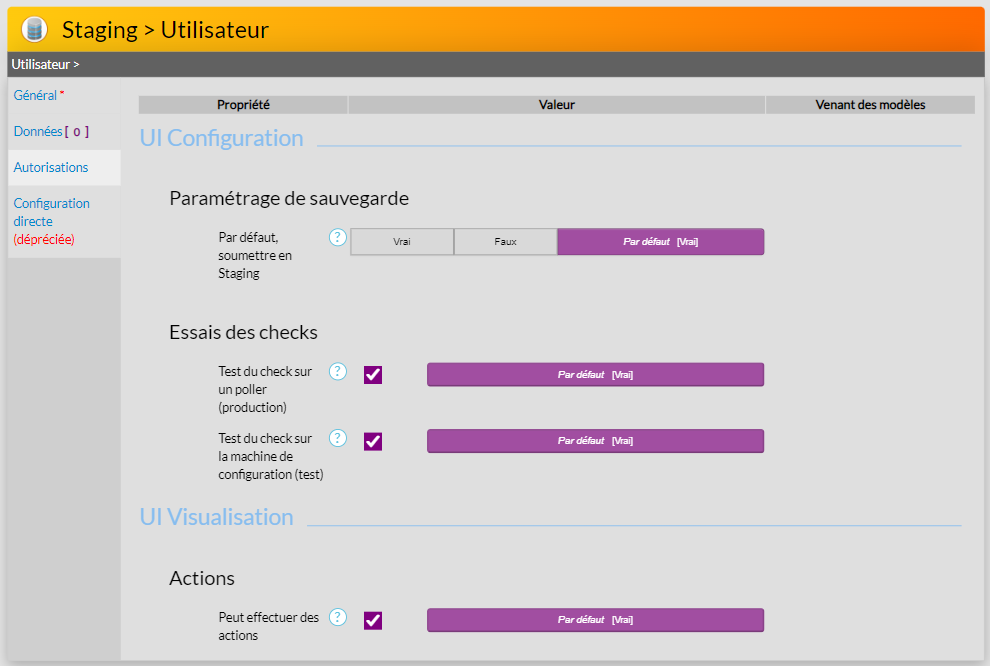This screenshot has width=990, height=666.
Task: View help for 'Peut effectuer des actions'
Action: pos(338,617)
